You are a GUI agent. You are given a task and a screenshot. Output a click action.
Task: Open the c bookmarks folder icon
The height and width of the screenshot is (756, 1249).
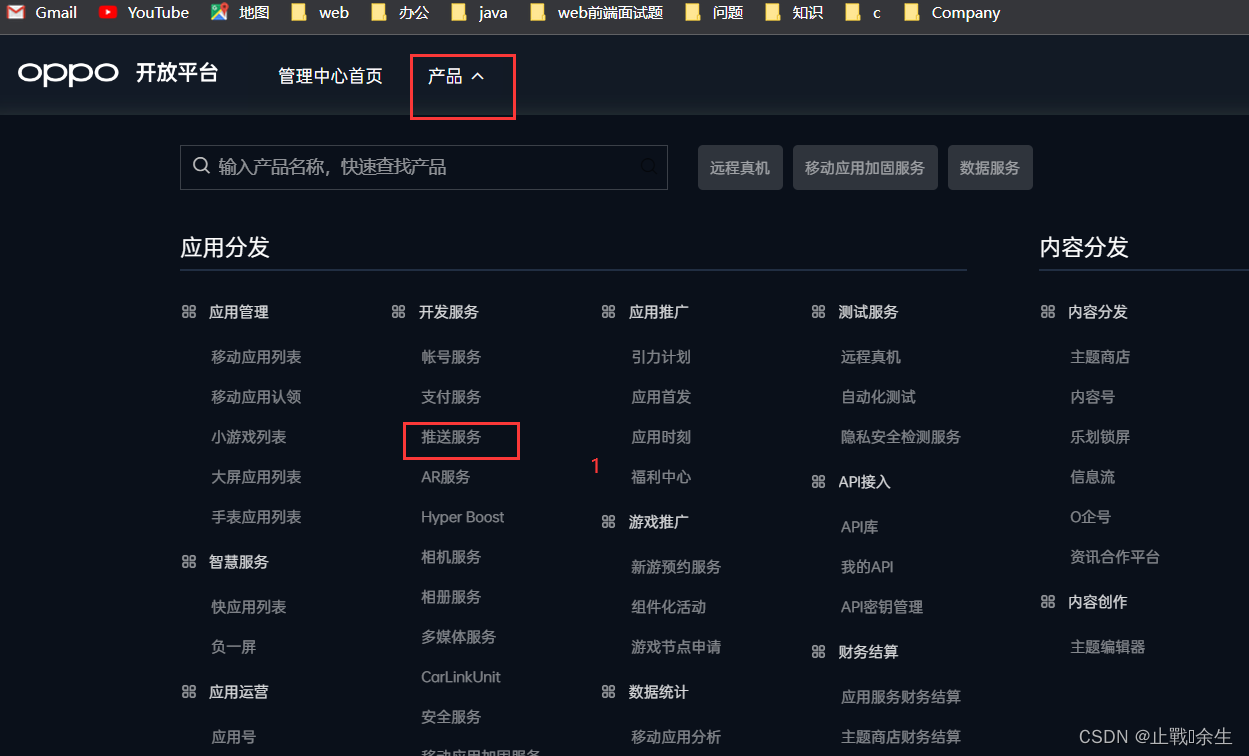click(x=852, y=13)
